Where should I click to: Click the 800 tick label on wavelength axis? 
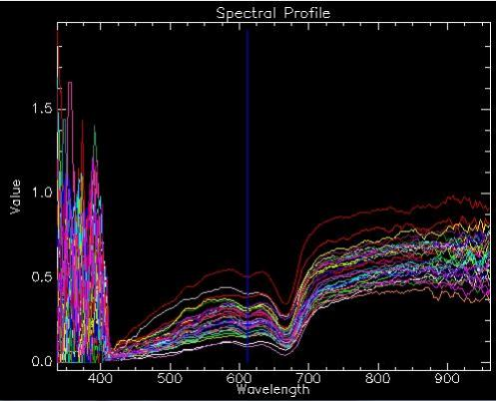(x=378, y=379)
